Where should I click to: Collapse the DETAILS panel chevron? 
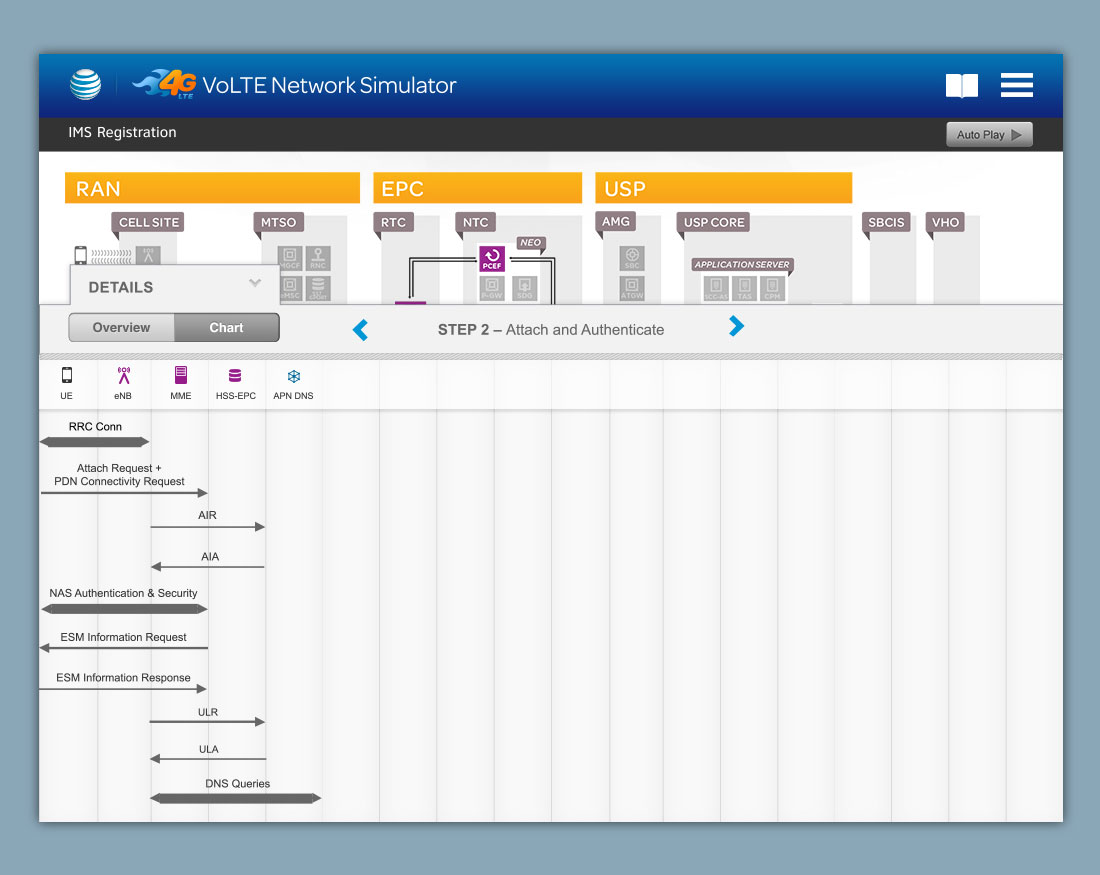255,284
